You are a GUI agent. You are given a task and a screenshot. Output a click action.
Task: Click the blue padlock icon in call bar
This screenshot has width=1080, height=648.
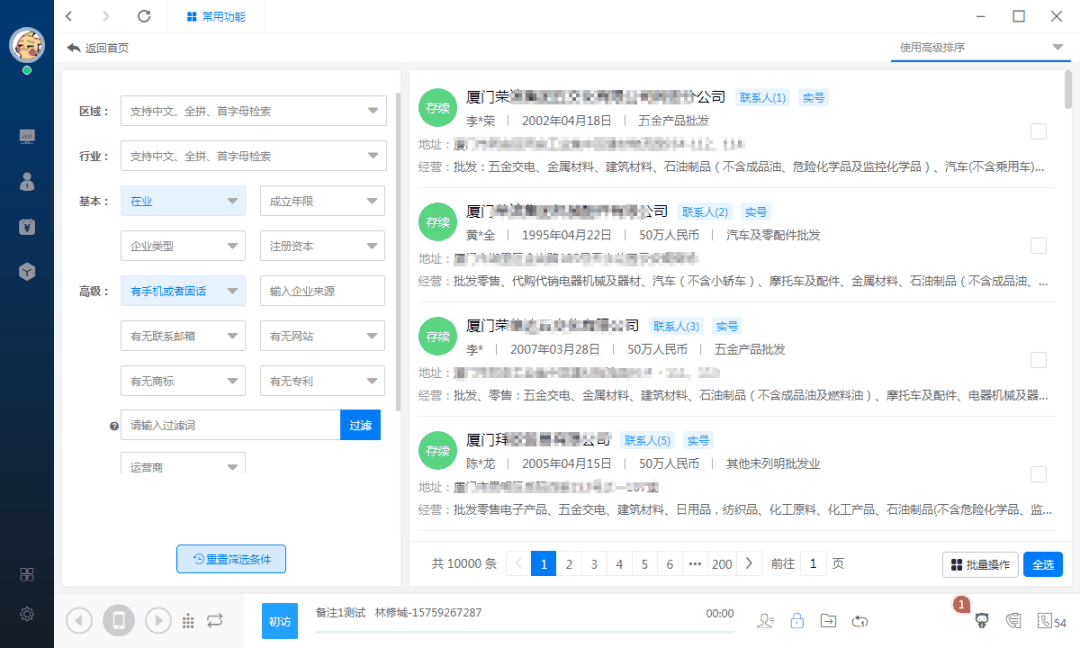[x=797, y=620]
